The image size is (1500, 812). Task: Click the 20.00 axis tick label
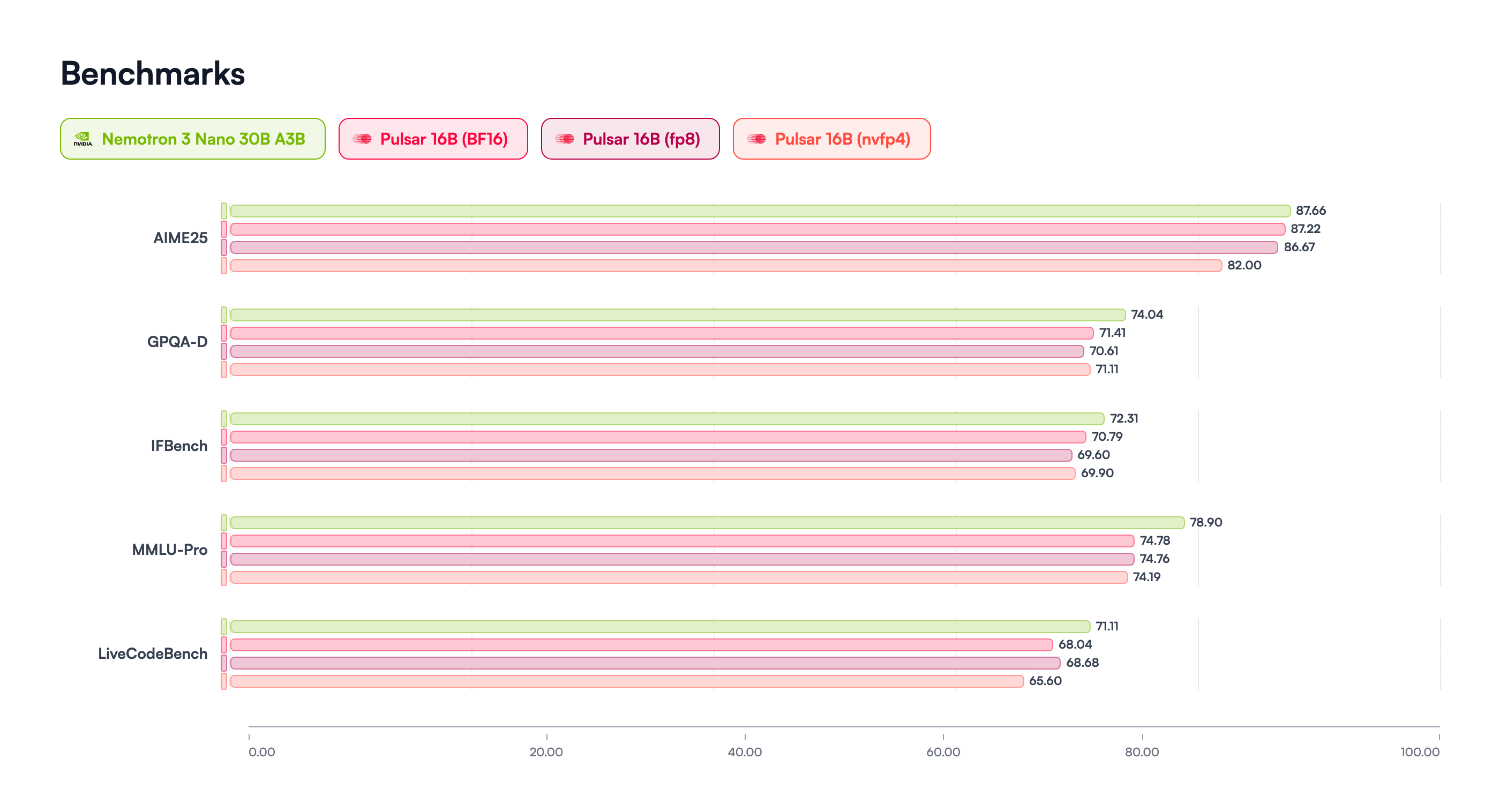click(x=546, y=752)
